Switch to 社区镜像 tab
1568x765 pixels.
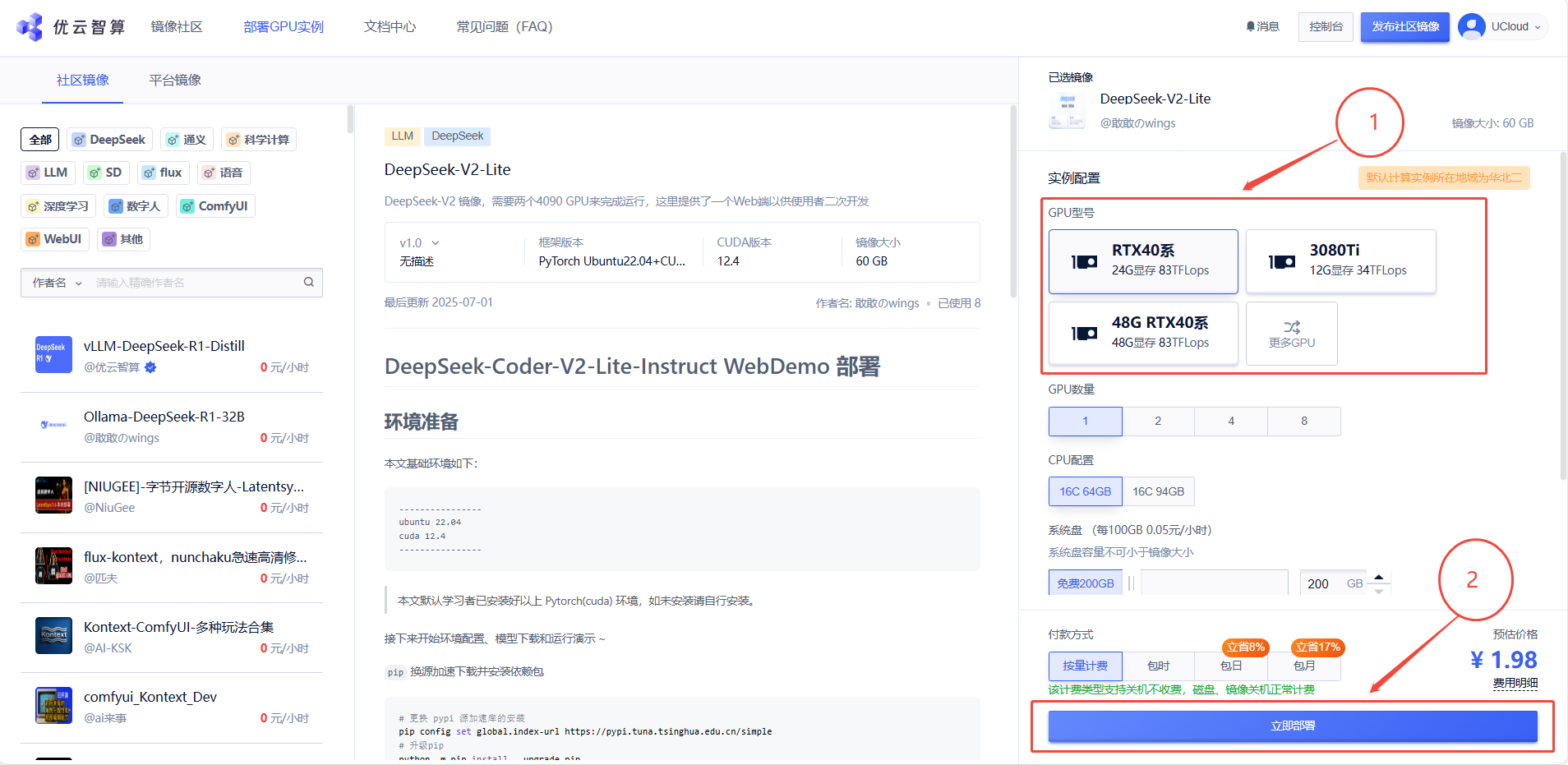click(83, 80)
